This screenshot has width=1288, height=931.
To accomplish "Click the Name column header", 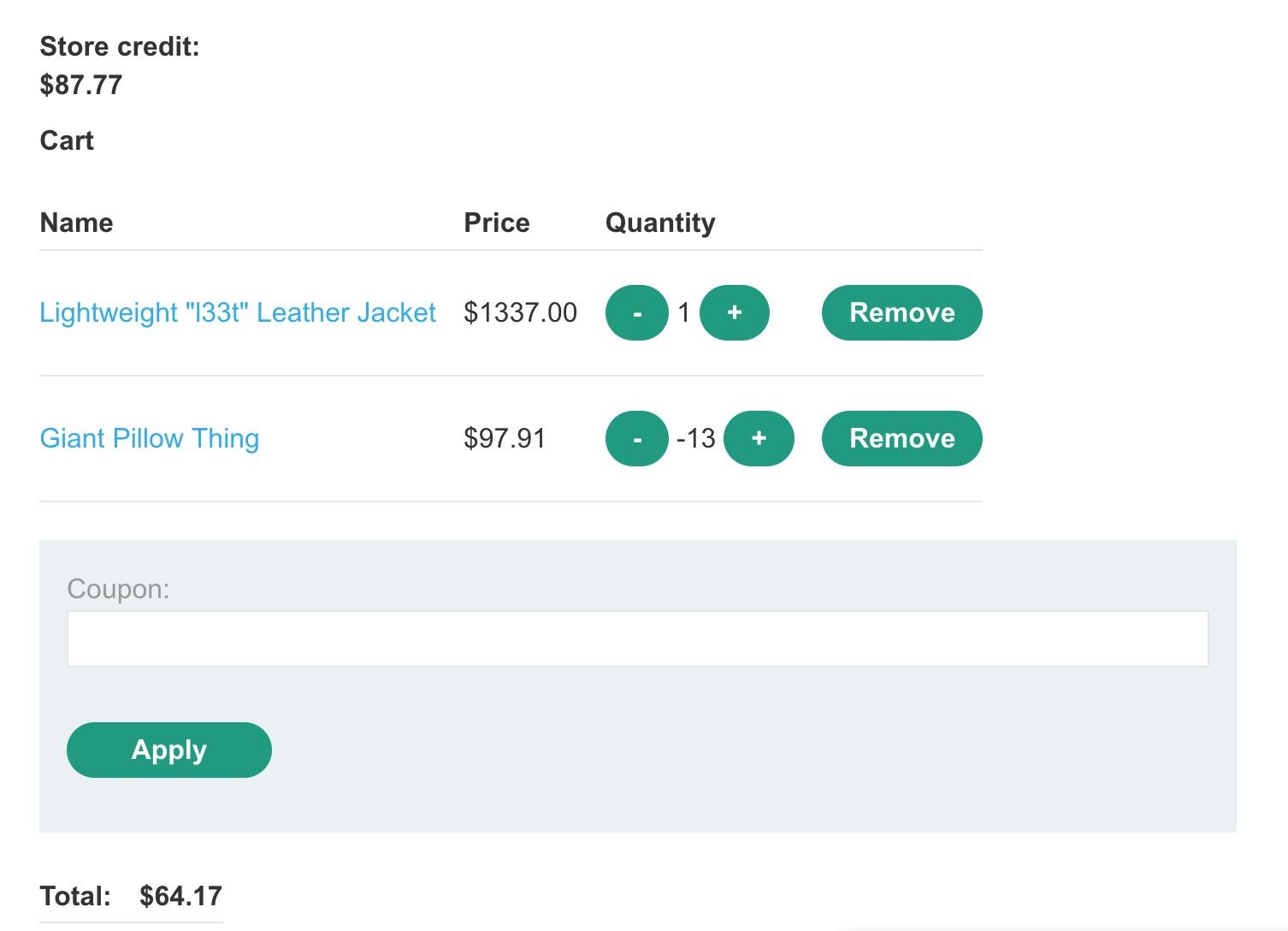I will click(77, 223).
